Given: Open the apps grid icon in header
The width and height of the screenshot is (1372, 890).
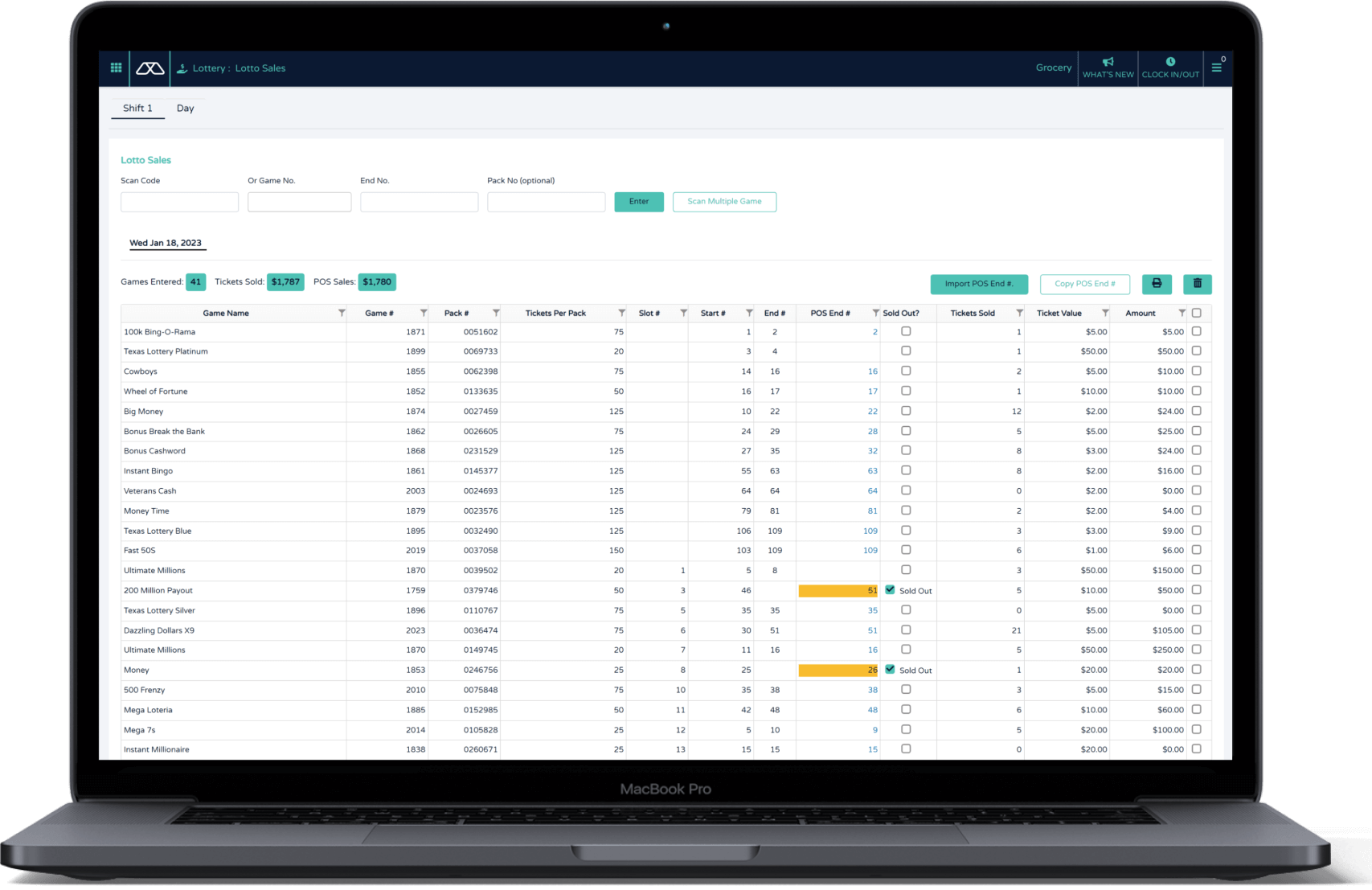Looking at the screenshot, I should [116, 68].
